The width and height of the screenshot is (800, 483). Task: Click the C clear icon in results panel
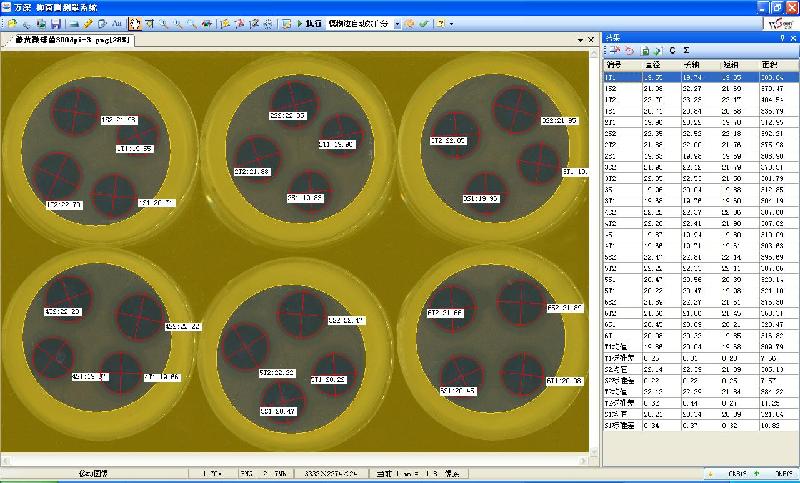671,50
